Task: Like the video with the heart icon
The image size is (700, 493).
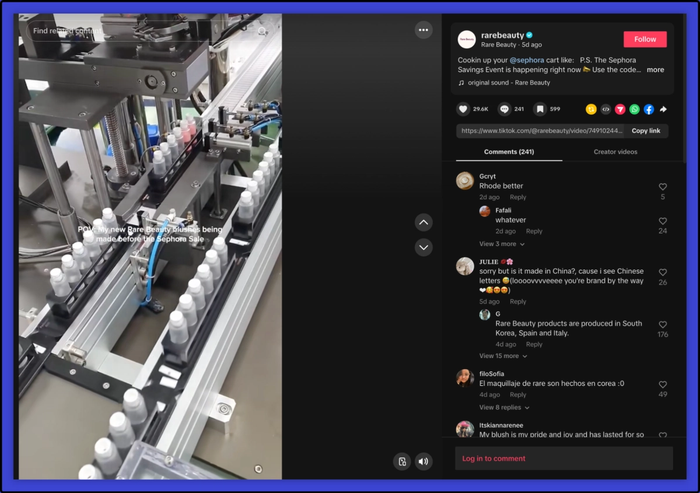Action: (x=463, y=109)
